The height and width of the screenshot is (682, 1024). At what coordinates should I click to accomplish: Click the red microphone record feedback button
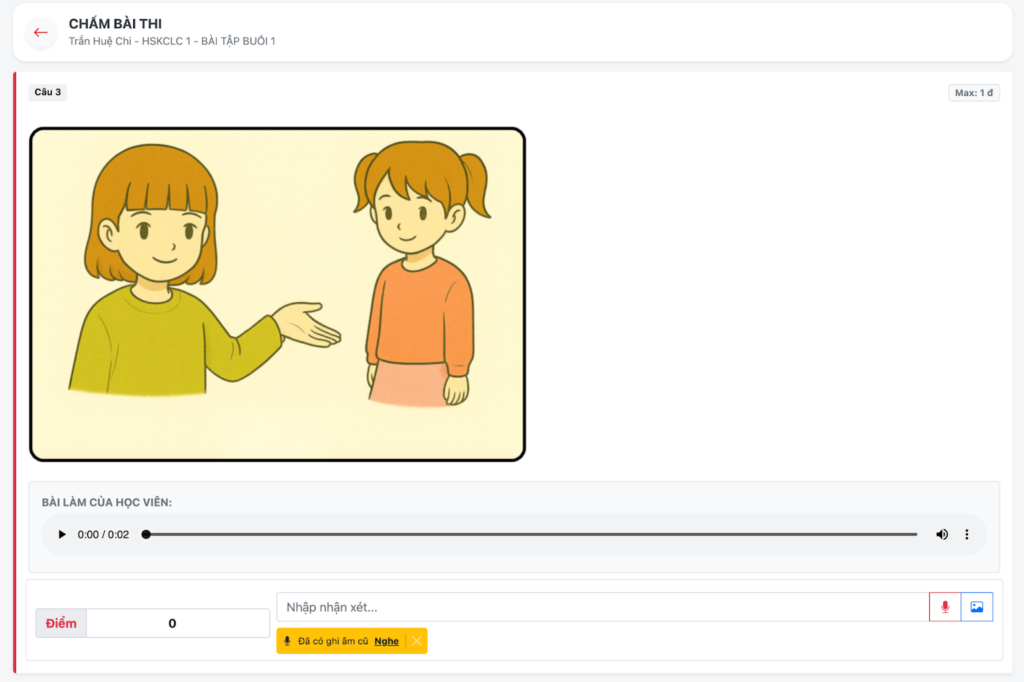click(945, 607)
